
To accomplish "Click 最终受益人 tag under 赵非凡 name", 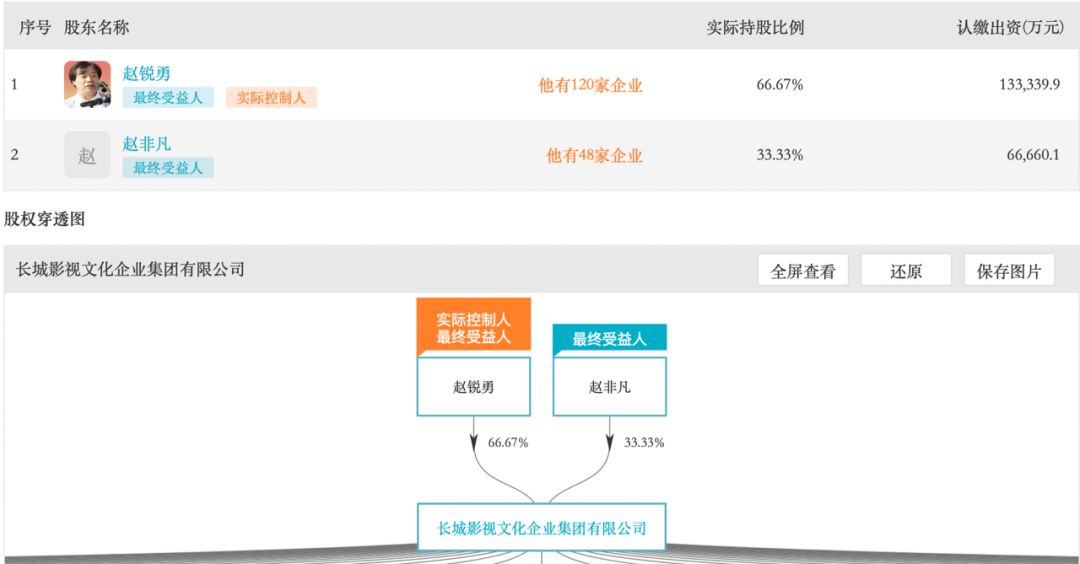I will (168, 168).
